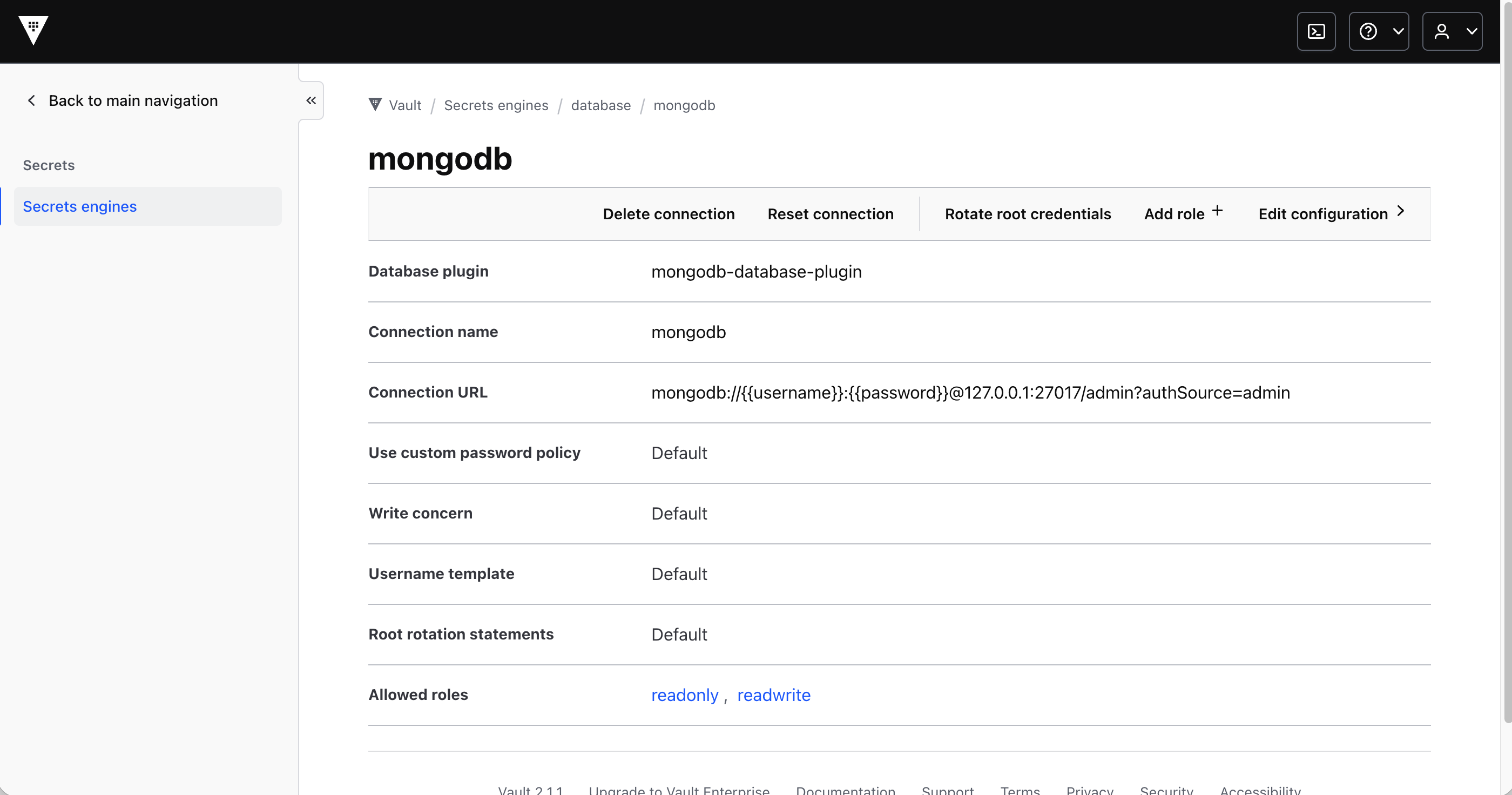The height and width of the screenshot is (795, 1512).
Task: Click Upgrade to Vault Enterprise link
Action: tap(679, 789)
